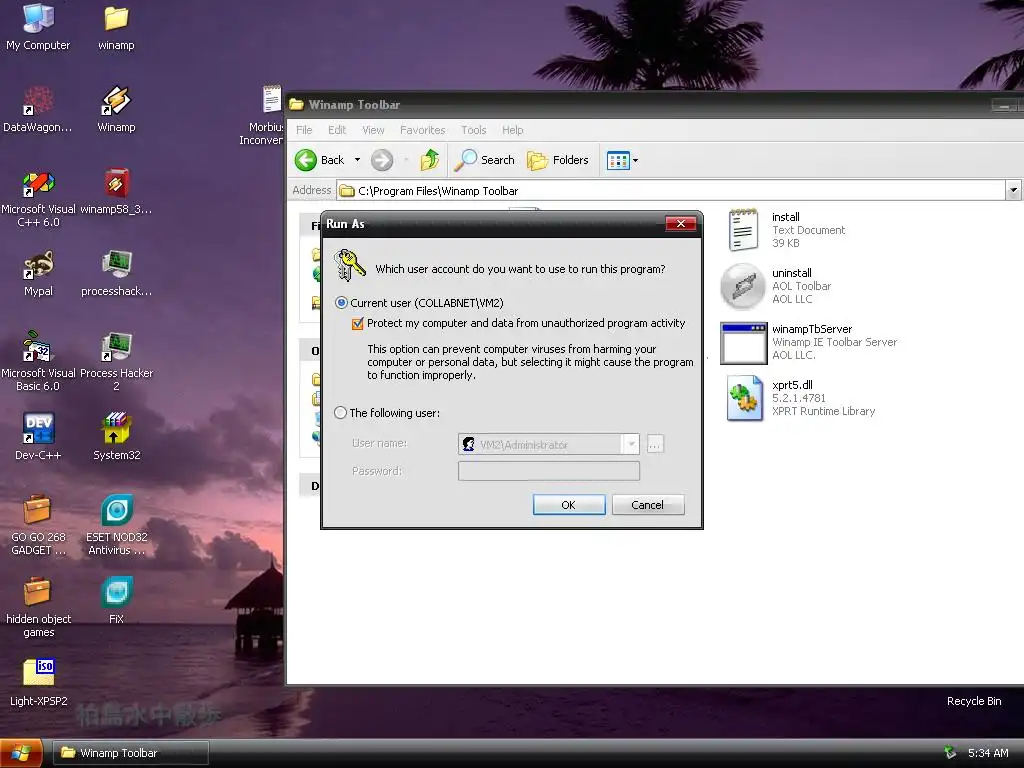Select the DataWagon desktop shortcut
This screenshot has height=768, width=1024.
click(38, 109)
